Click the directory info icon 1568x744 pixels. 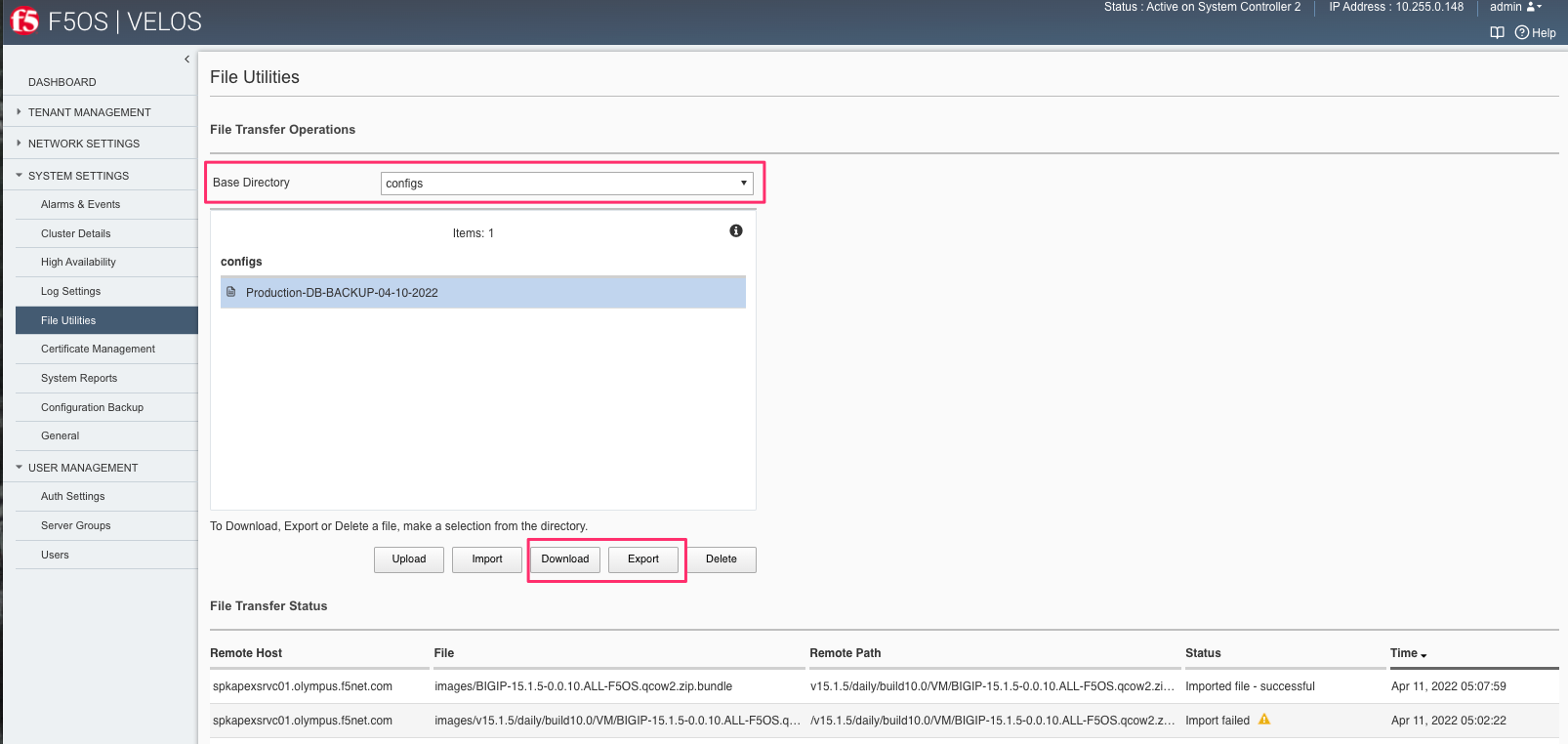point(736,230)
